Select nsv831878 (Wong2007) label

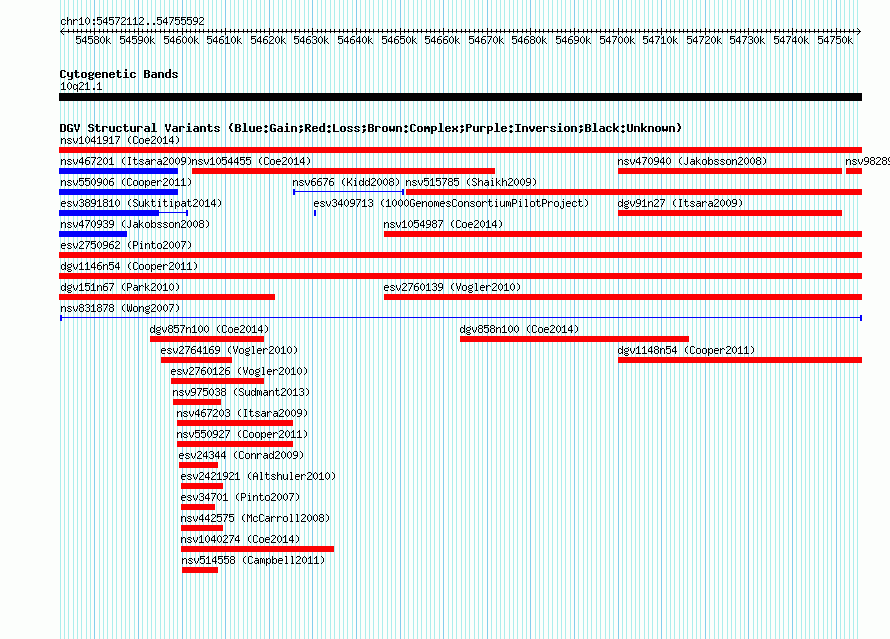point(120,308)
